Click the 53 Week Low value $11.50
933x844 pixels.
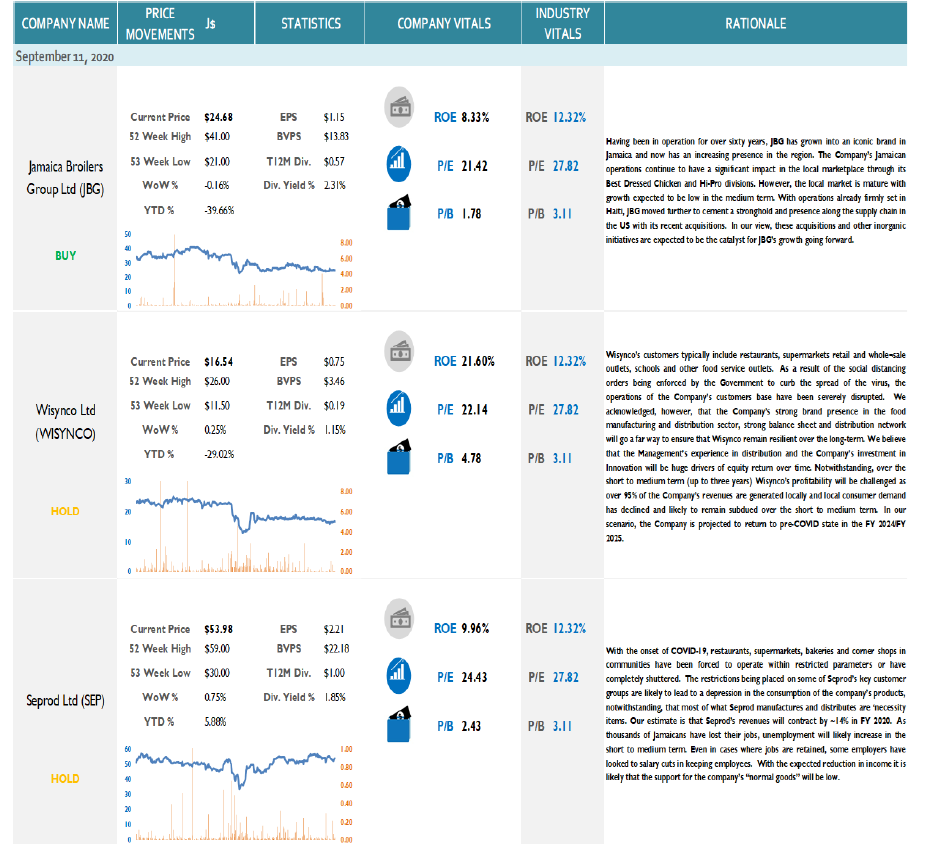217,405
